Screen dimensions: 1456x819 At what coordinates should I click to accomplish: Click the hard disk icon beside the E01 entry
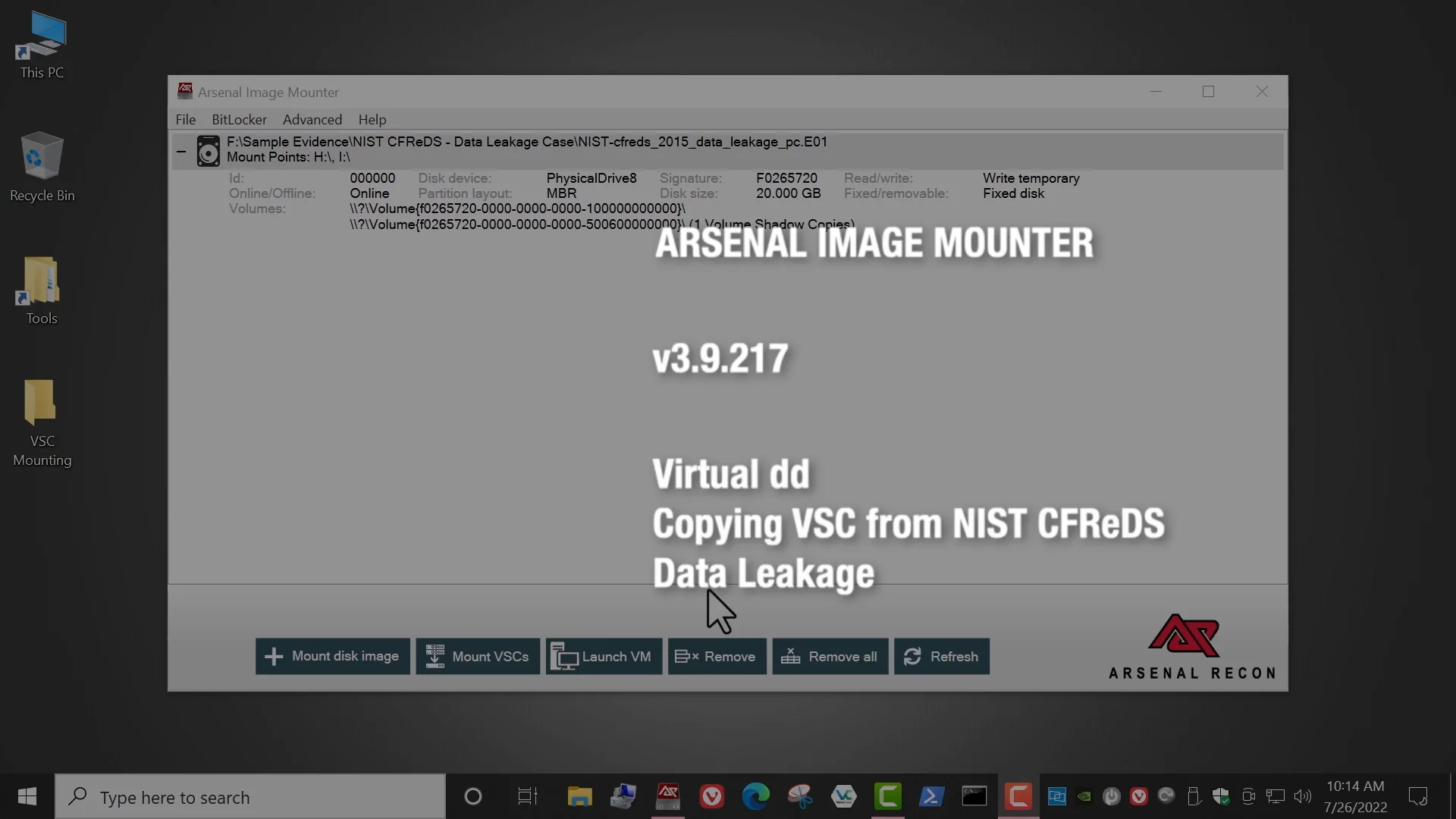coord(208,150)
